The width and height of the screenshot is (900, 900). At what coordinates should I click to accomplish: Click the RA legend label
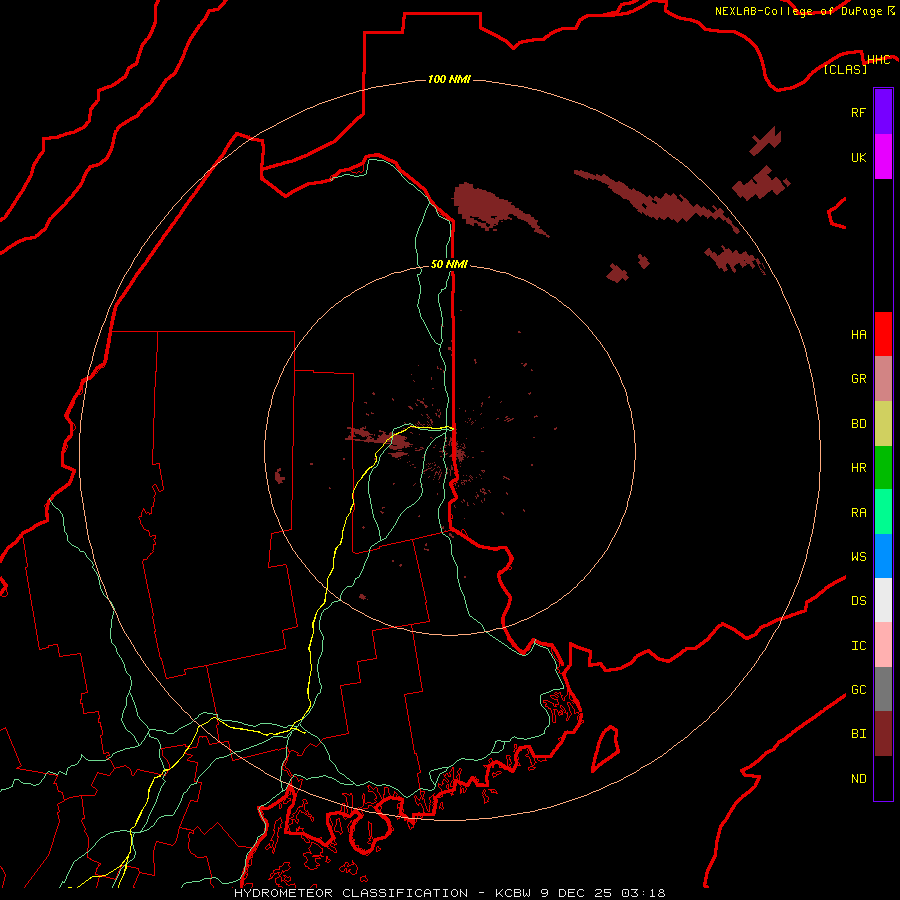[x=858, y=513]
